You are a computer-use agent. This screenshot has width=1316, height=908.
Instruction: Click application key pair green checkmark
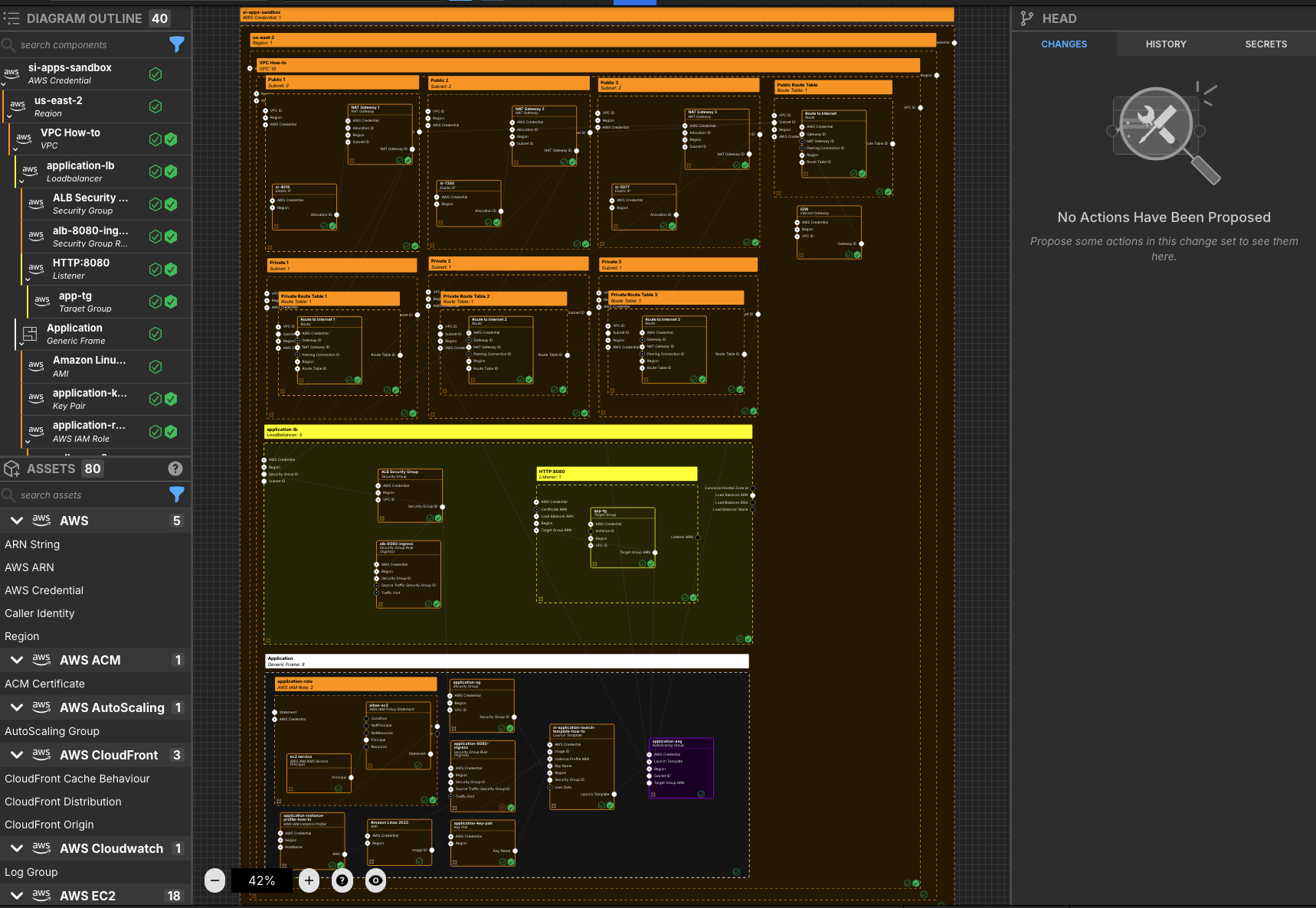pos(171,399)
